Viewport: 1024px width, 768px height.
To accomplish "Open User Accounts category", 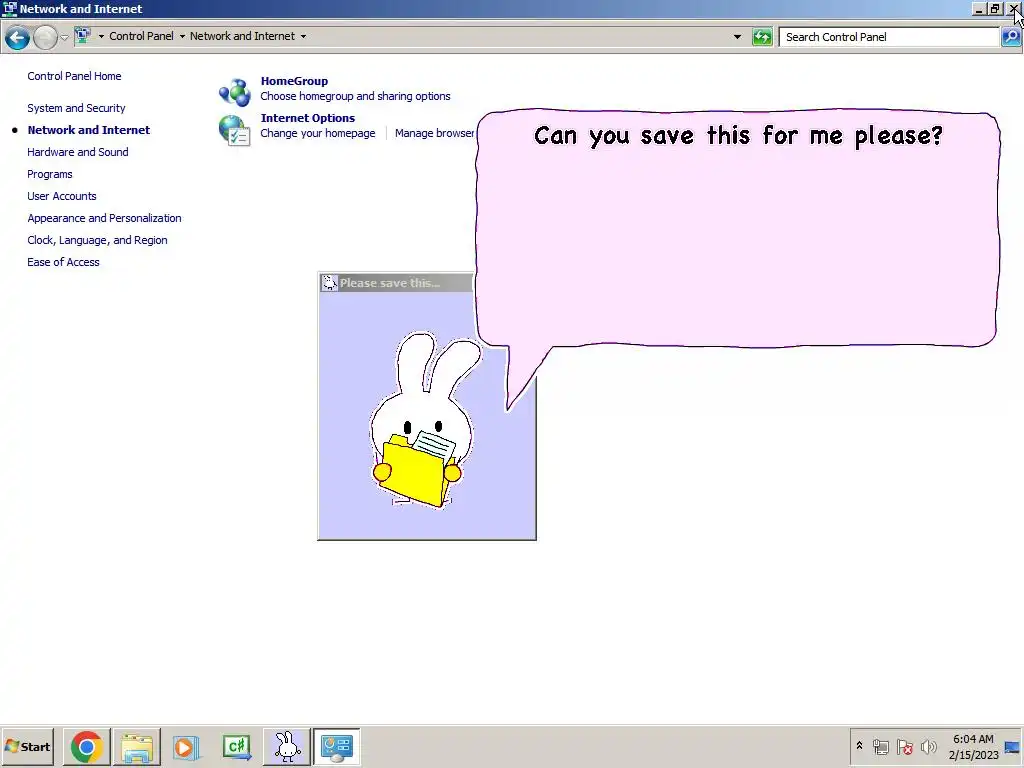I will tap(62, 196).
